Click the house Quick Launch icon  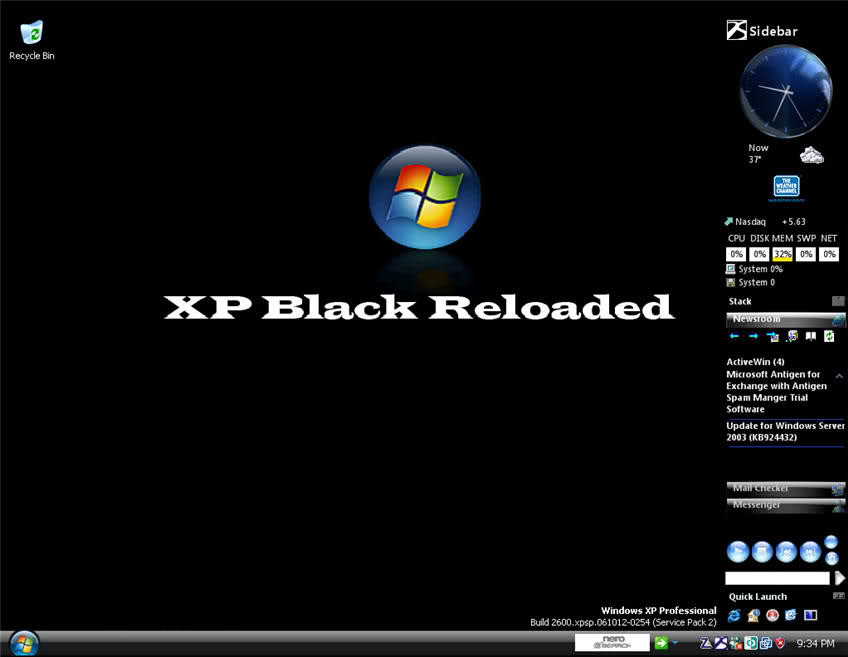pyautogui.click(x=753, y=615)
